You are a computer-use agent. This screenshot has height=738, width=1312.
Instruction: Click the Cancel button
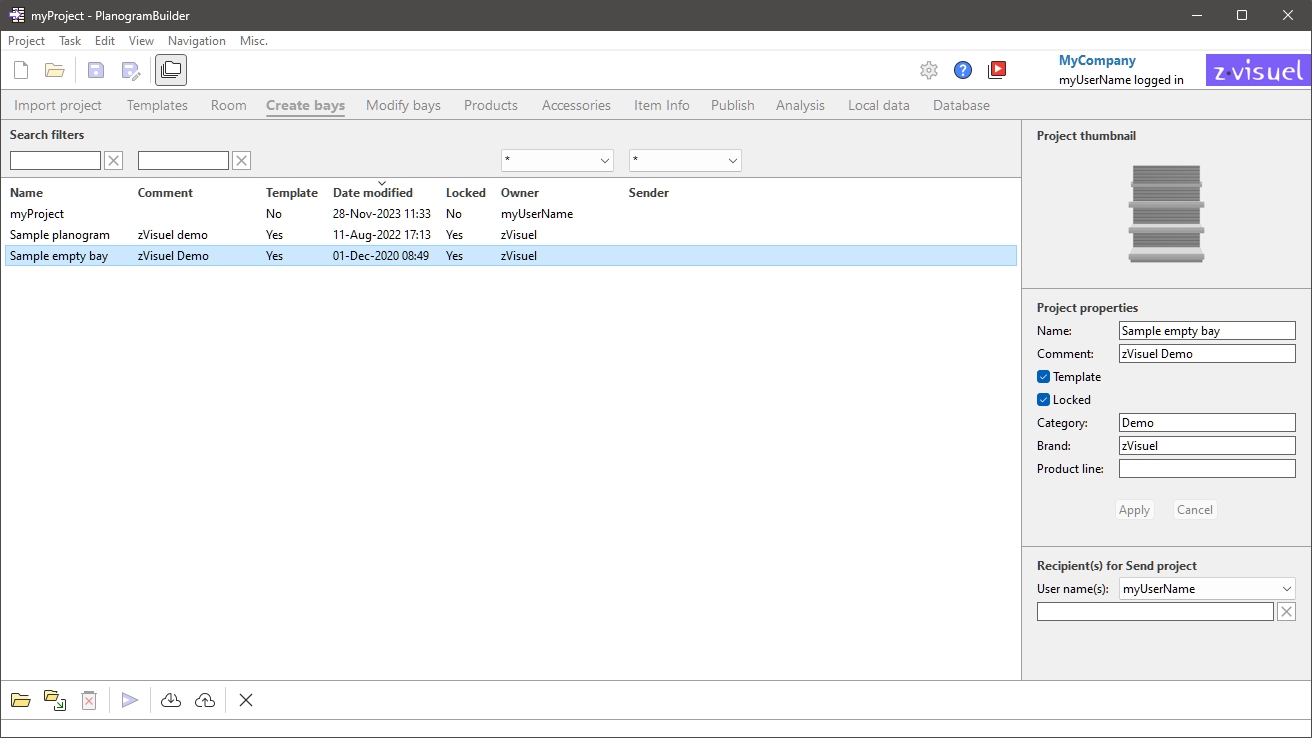[x=1195, y=510]
